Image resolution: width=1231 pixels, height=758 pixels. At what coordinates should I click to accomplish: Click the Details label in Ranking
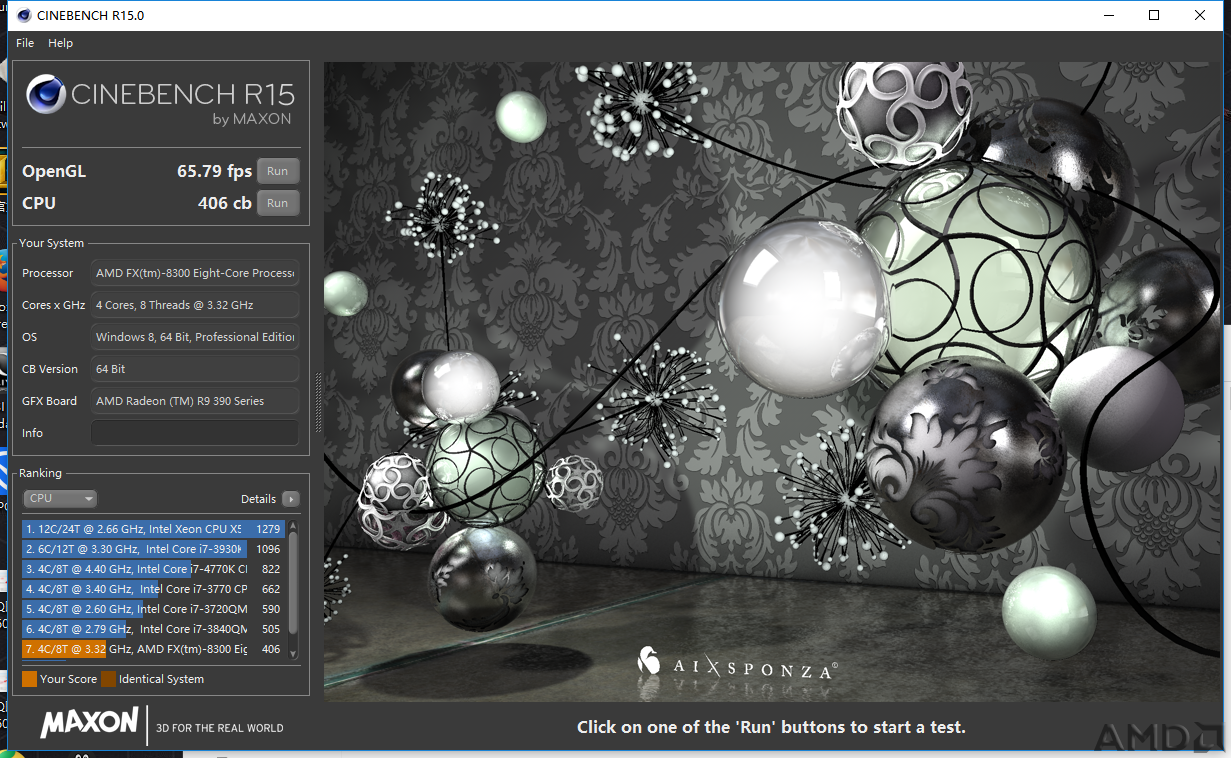[x=258, y=499]
